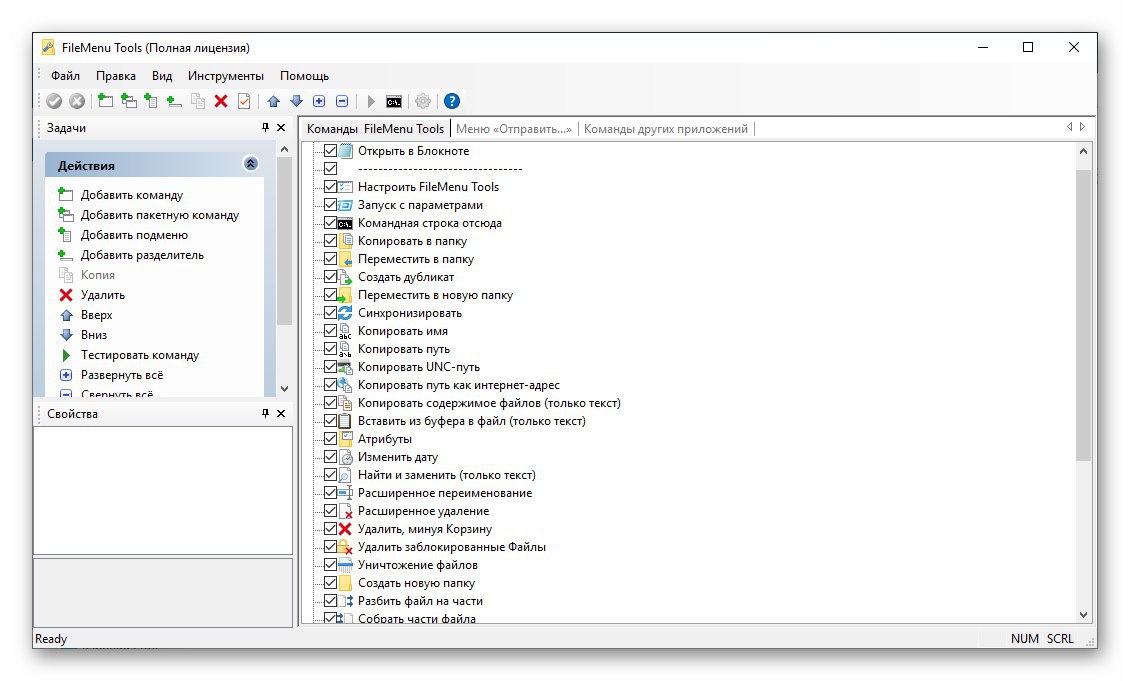Click the document-with-checkmark toolbar icon
The image size is (1130, 681).
click(244, 101)
